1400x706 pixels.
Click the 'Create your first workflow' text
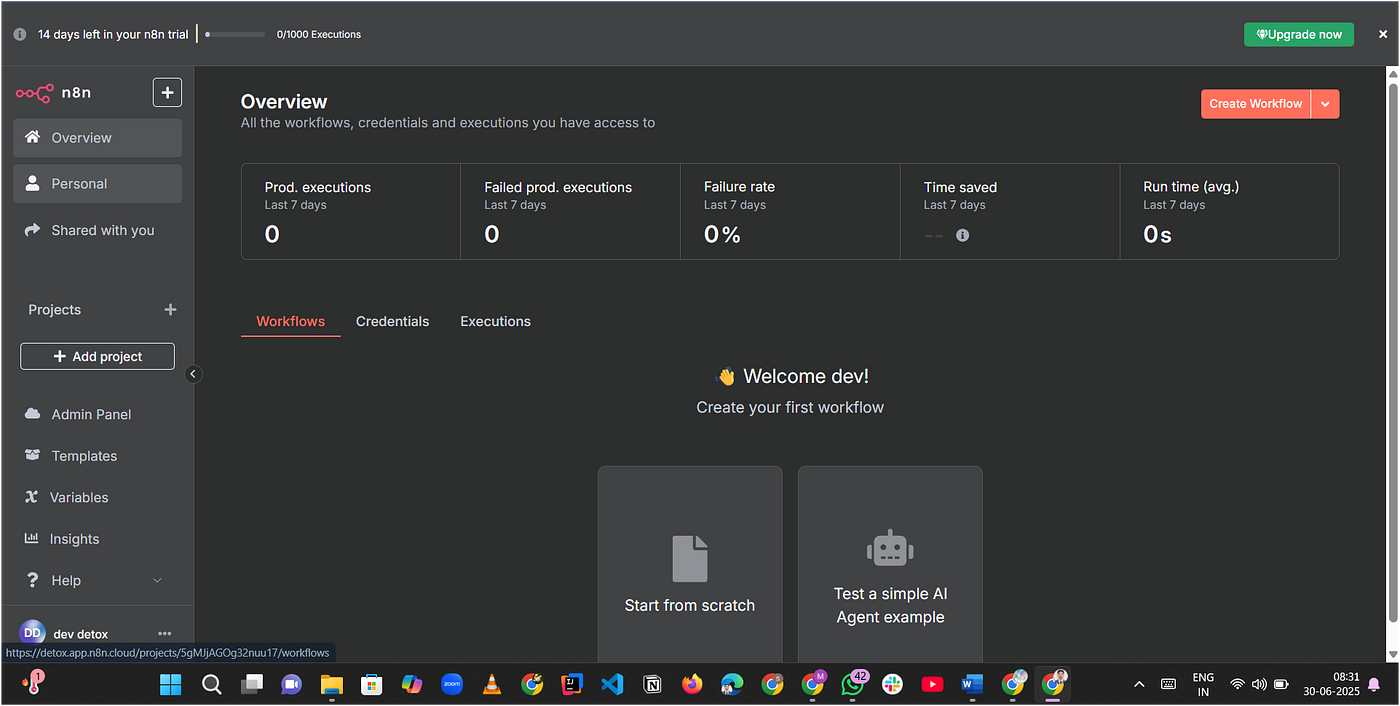[x=790, y=407]
